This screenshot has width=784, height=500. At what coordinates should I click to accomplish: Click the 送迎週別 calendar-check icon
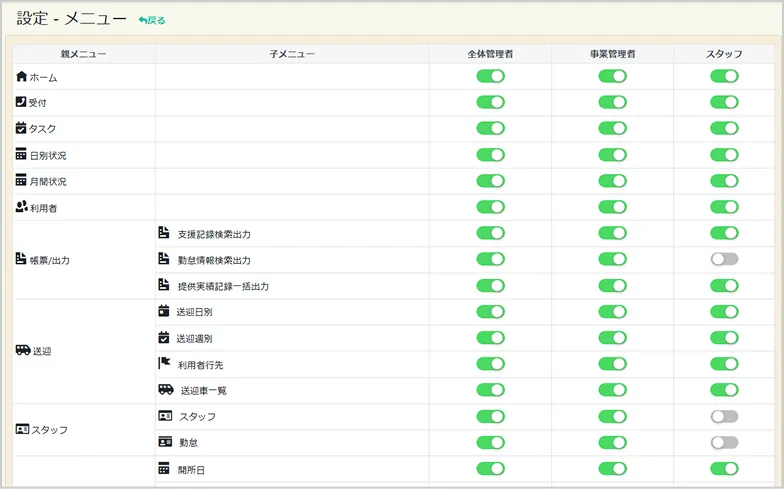[x=164, y=338]
